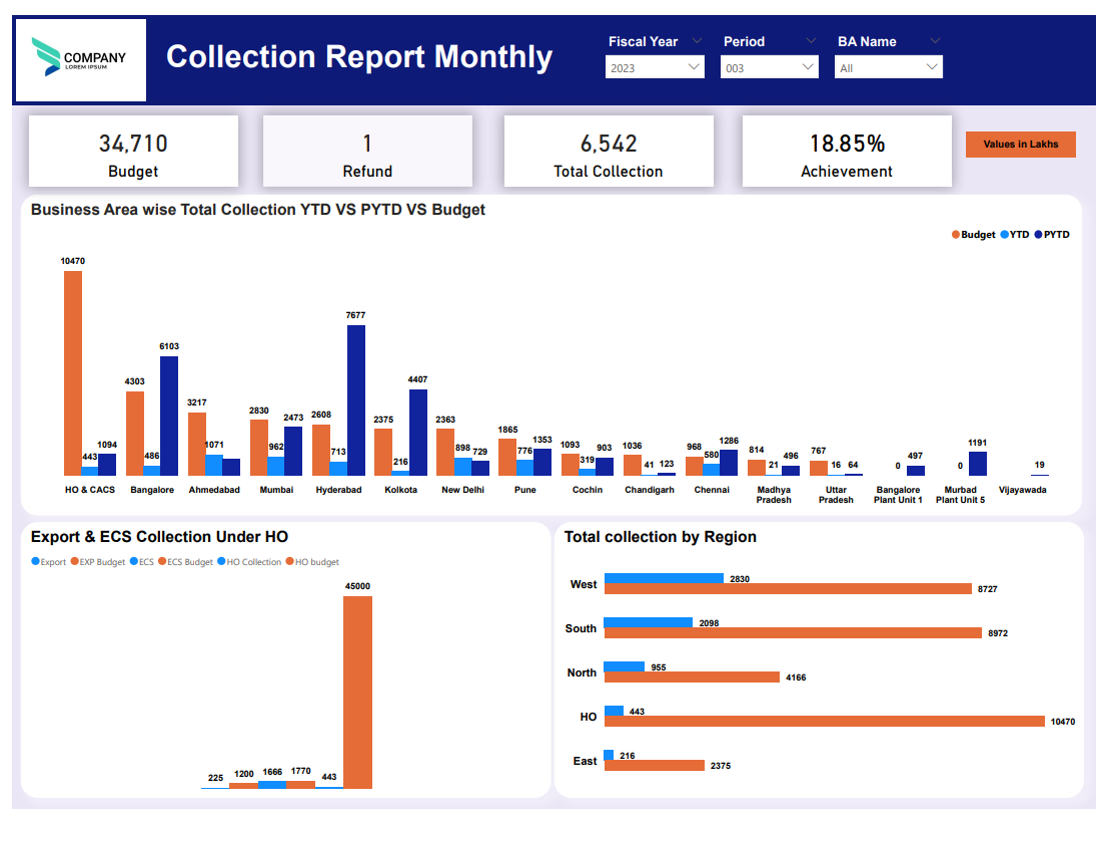Screen dimensions: 1103x865
Task: Click the YTD legend item
Action: (1014, 235)
